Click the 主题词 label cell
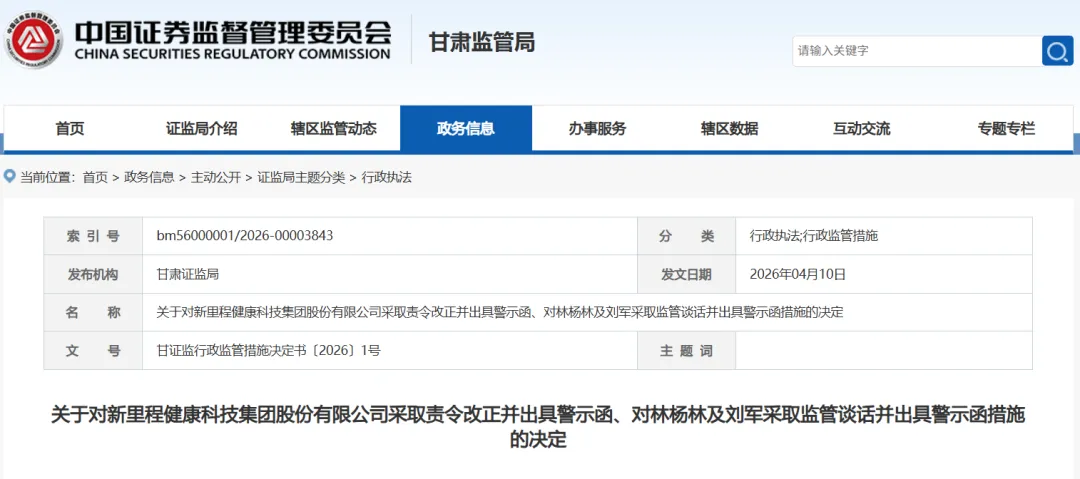The height and width of the screenshot is (479, 1080). pyautogui.click(x=687, y=350)
